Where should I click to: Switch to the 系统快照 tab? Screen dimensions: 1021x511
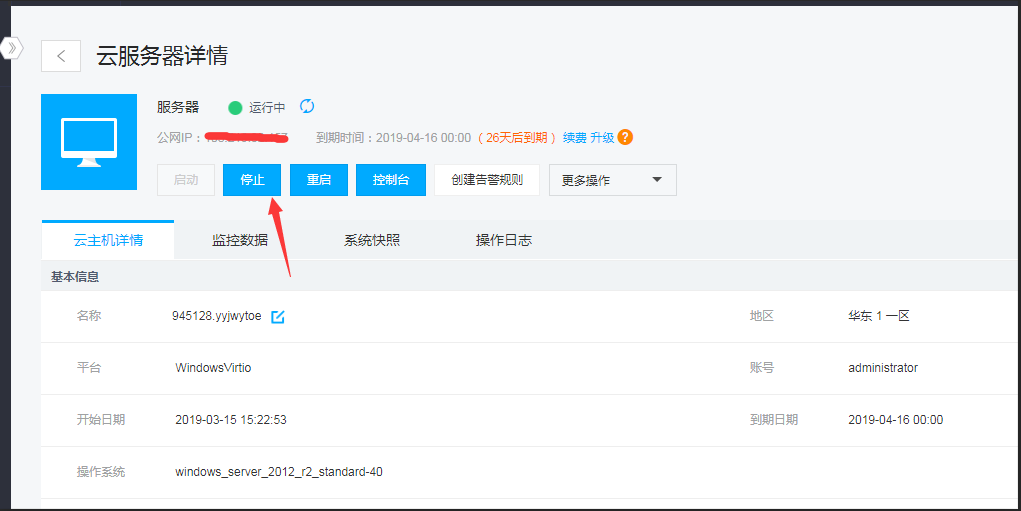point(372,240)
